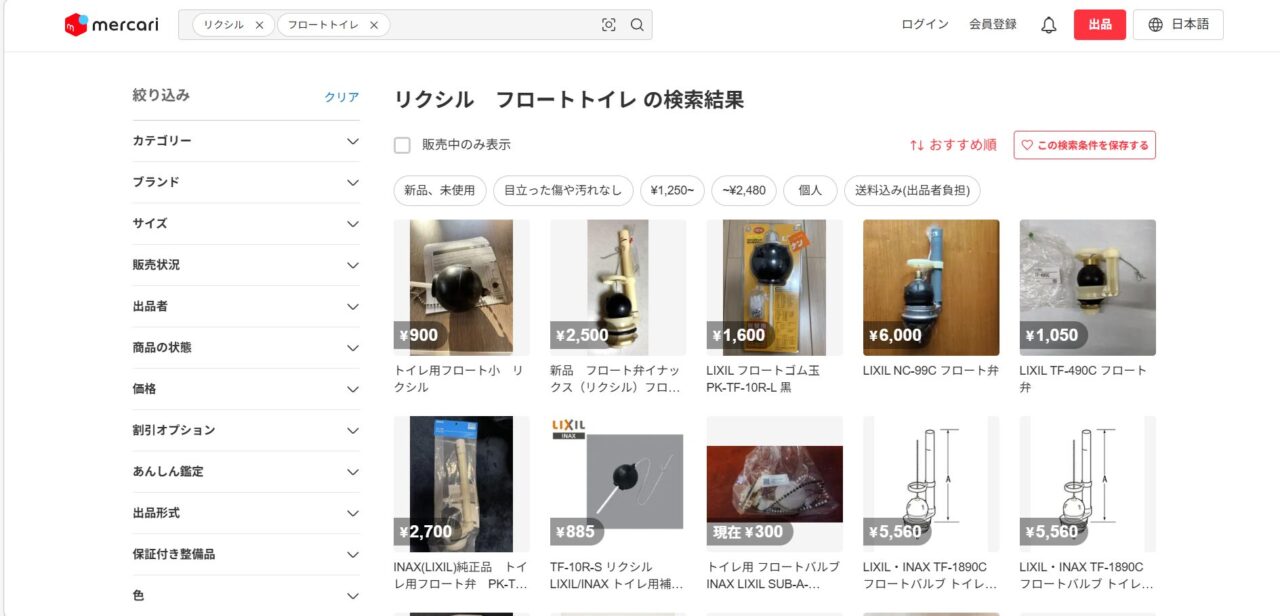Toggle the 送料込み(出品者負担) filter chip

[x=912, y=190]
